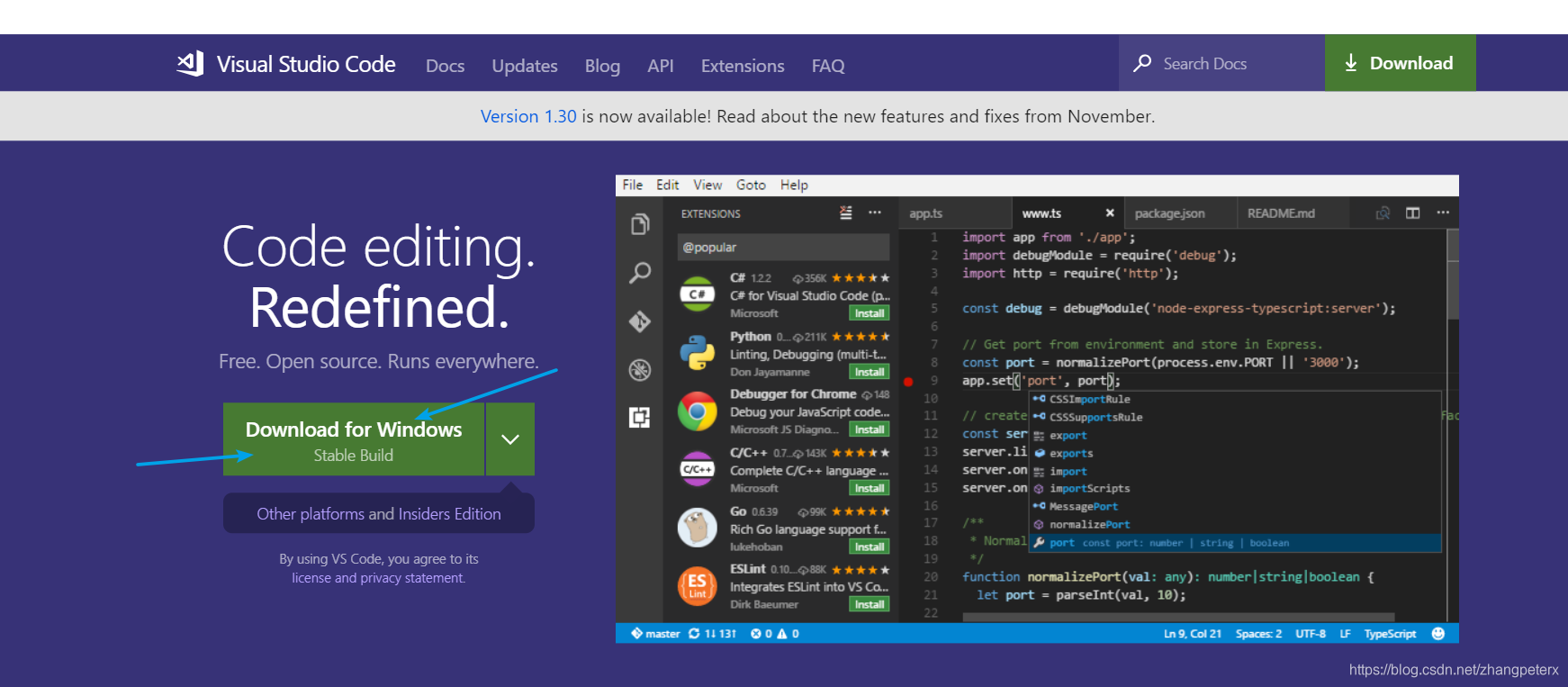1568x687 pixels.
Task: Click the Visual Studio Code logo icon
Action: tap(190, 63)
